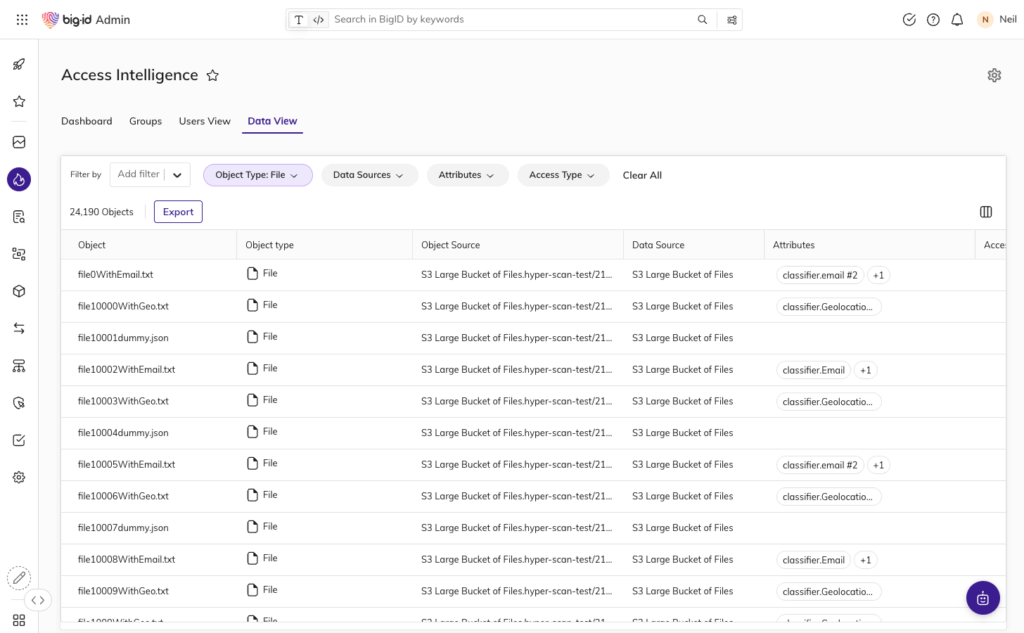Open the chatbot assistant button
Screen dimensions: 1024x633
click(x=982, y=598)
